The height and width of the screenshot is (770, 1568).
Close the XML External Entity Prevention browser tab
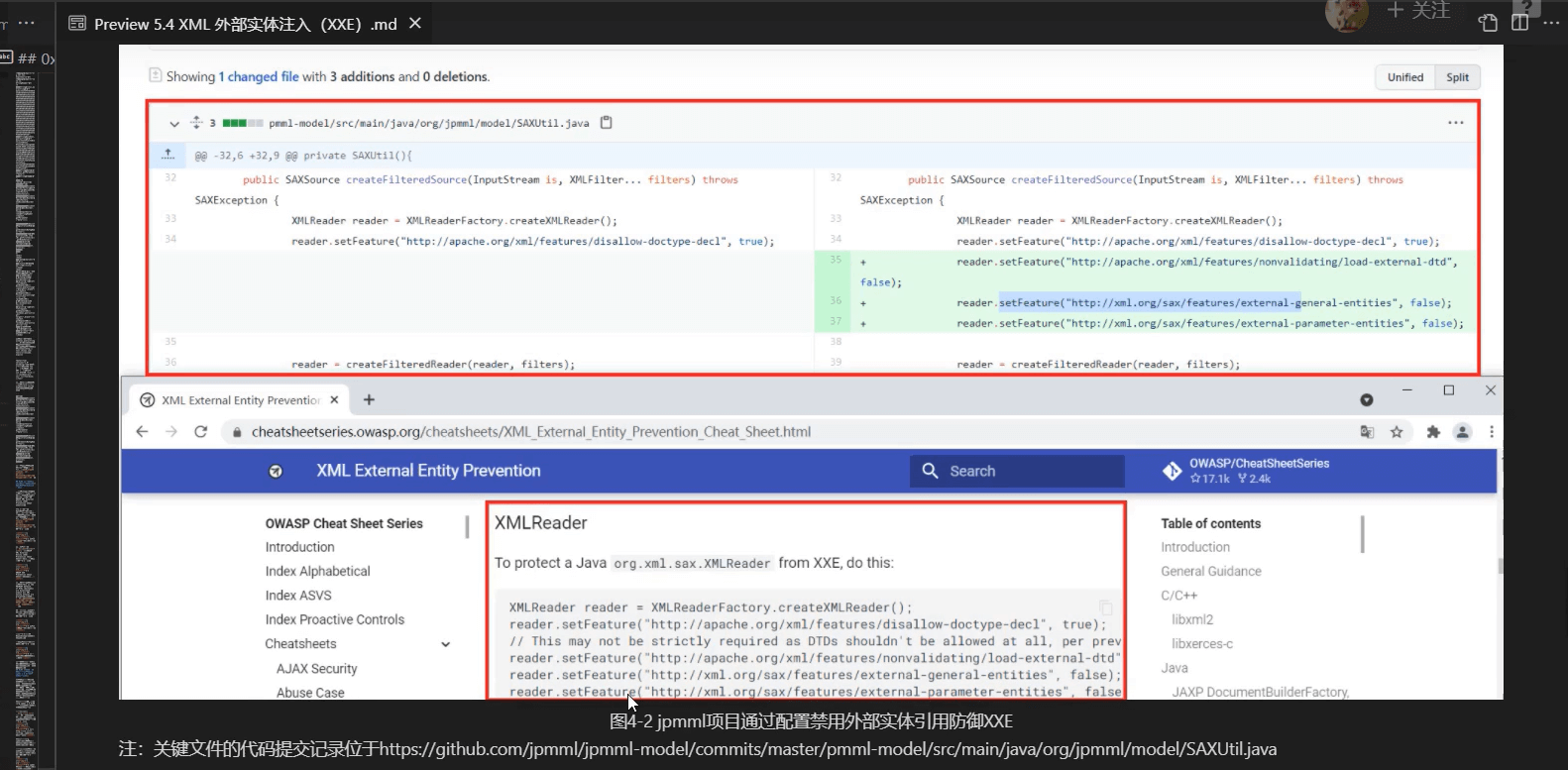click(x=334, y=399)
